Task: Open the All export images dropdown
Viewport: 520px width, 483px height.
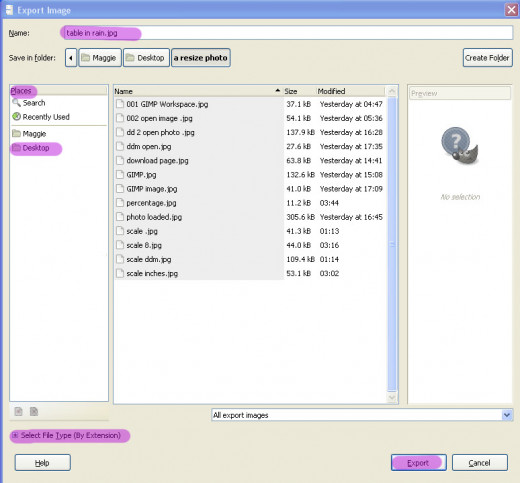Action: tap(362, 415)
